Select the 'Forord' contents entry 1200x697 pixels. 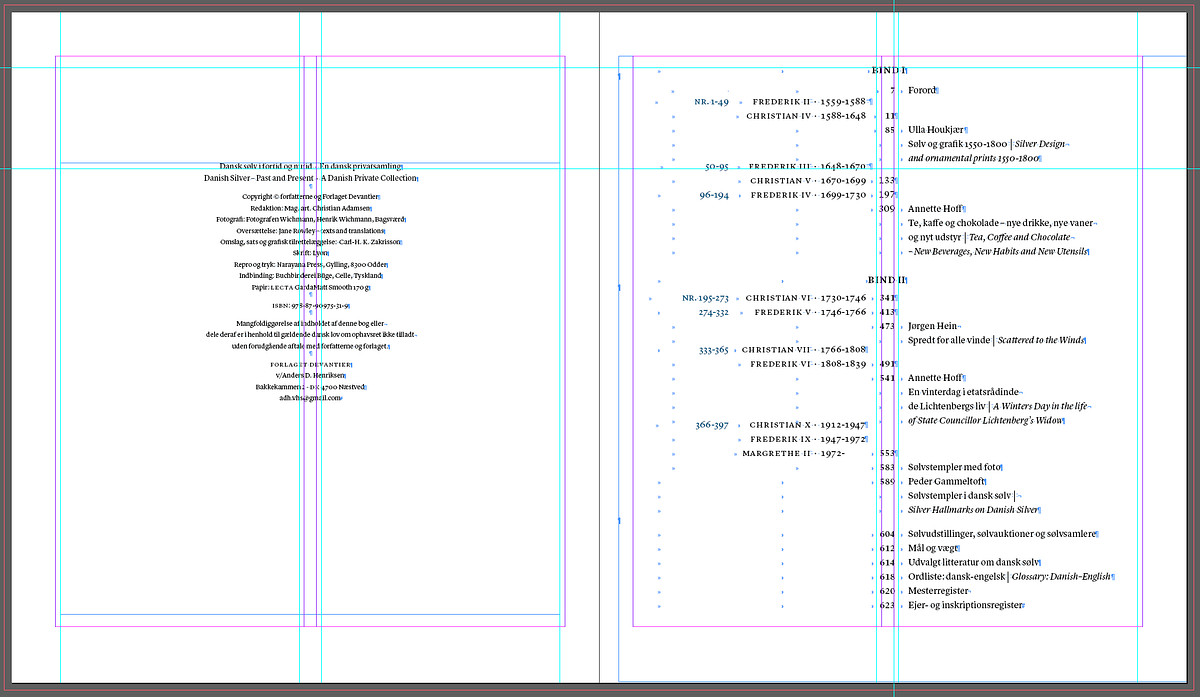(922, 91)
